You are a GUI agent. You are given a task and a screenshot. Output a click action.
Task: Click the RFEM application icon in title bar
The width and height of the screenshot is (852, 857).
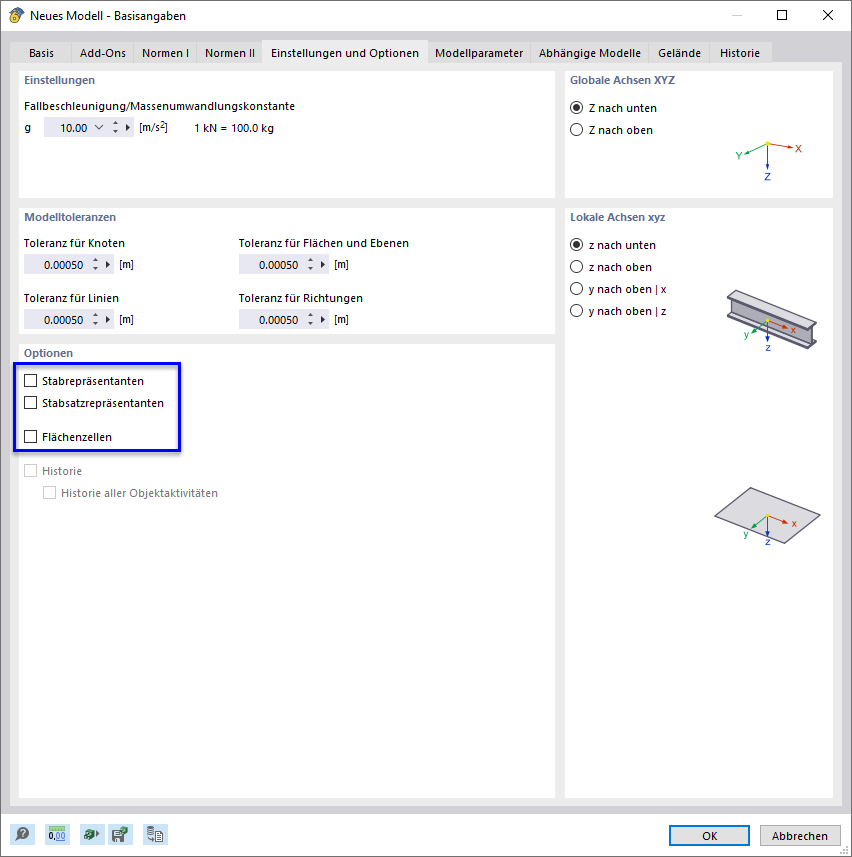[16, 15]
